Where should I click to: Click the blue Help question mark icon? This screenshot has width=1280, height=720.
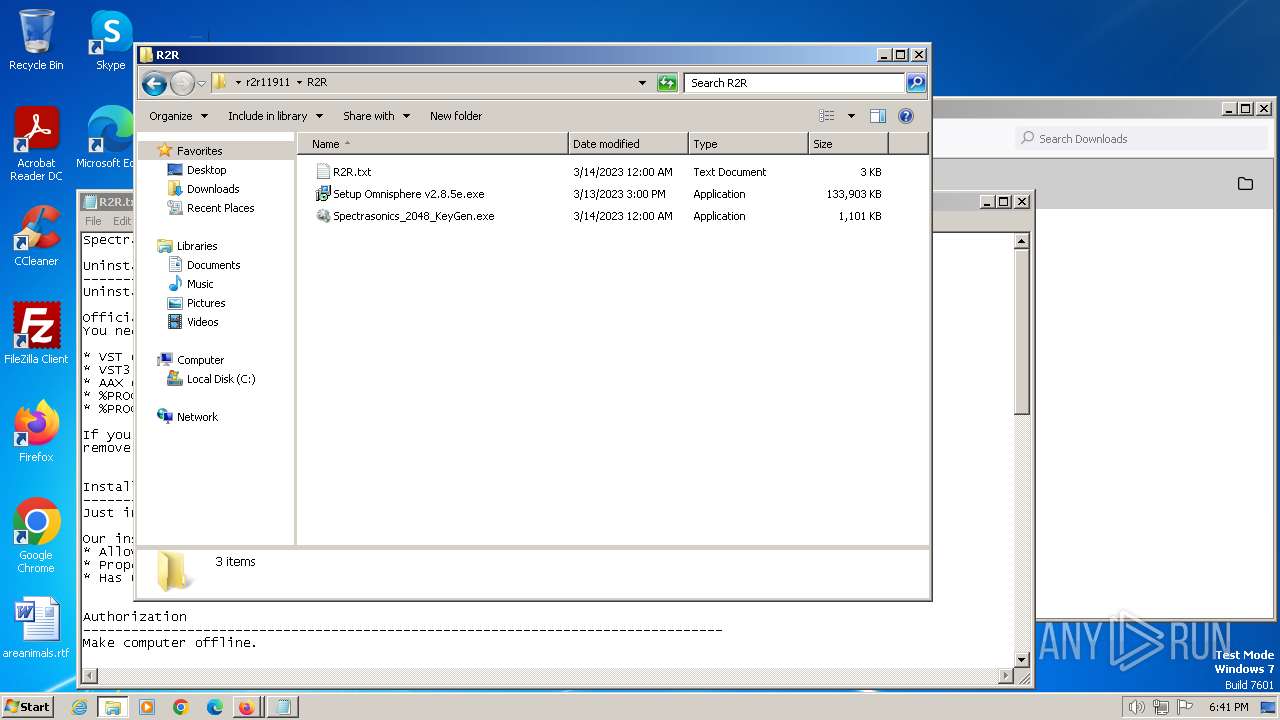tap(906, 116)
